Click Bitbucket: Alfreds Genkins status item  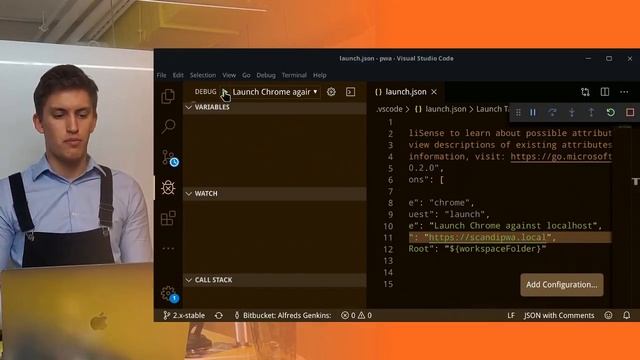tap(282, 315)
